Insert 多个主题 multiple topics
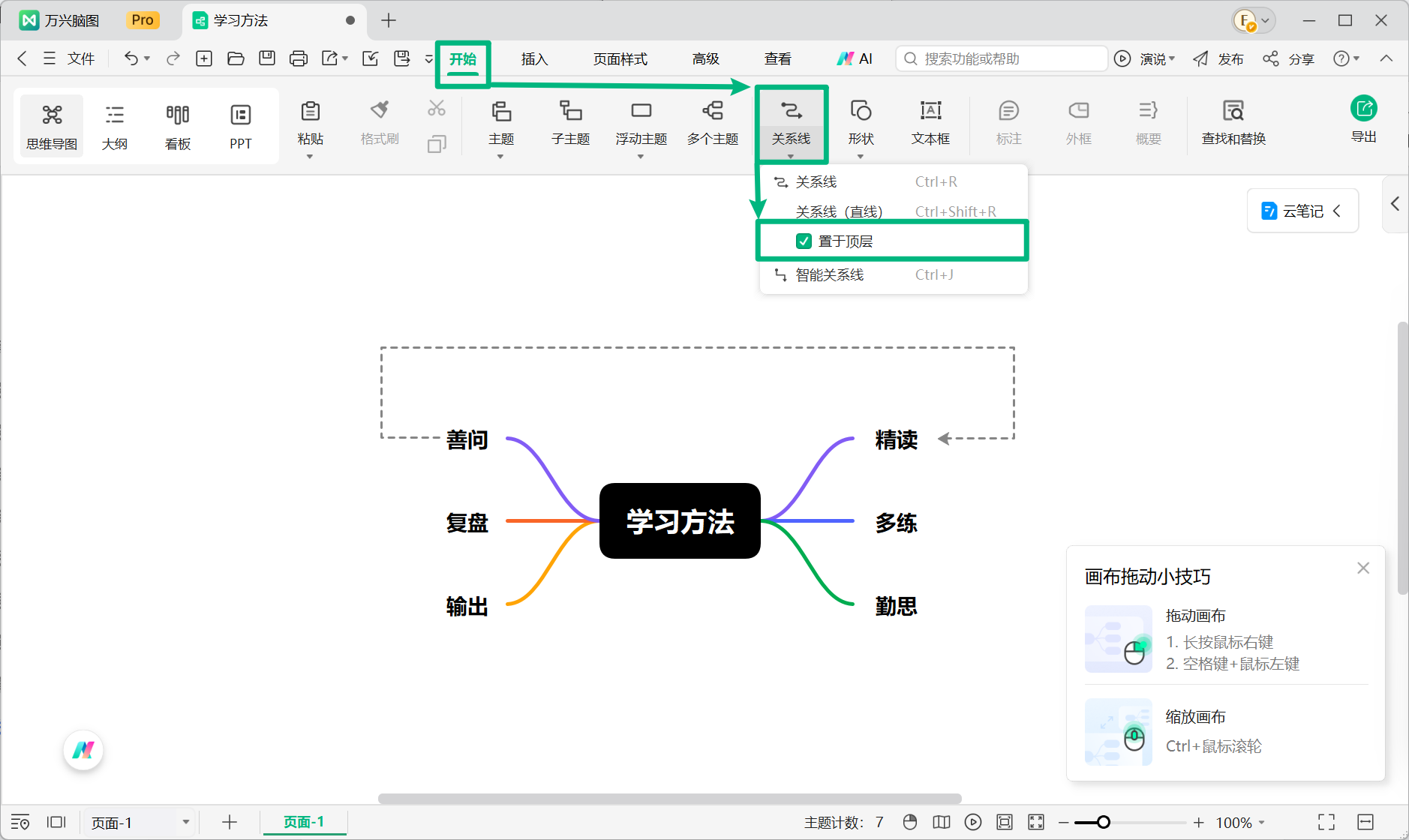The image size is (1409, 840). [713, 124]
